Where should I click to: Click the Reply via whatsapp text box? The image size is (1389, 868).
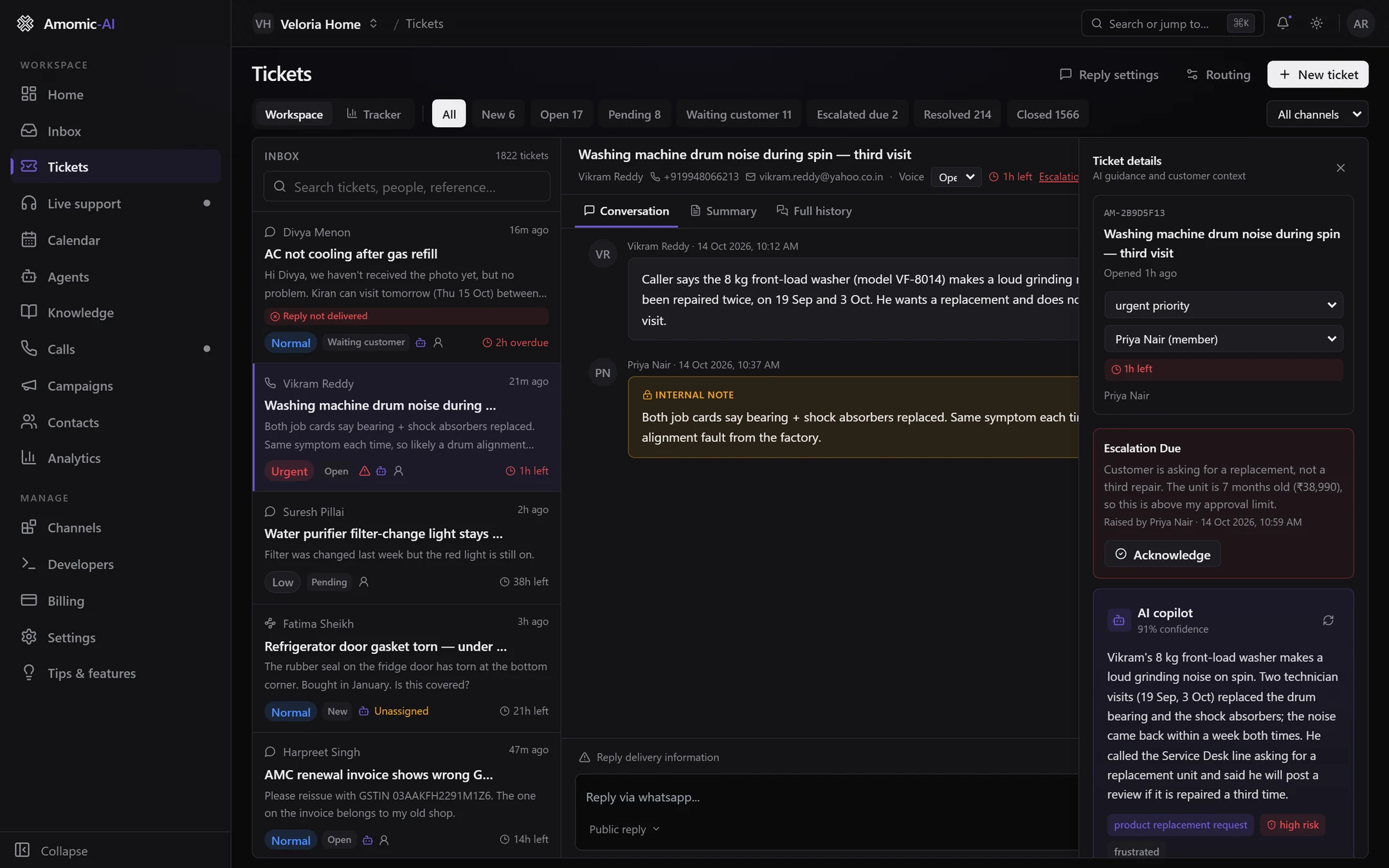pyautogui.click(x=827, y=797)
